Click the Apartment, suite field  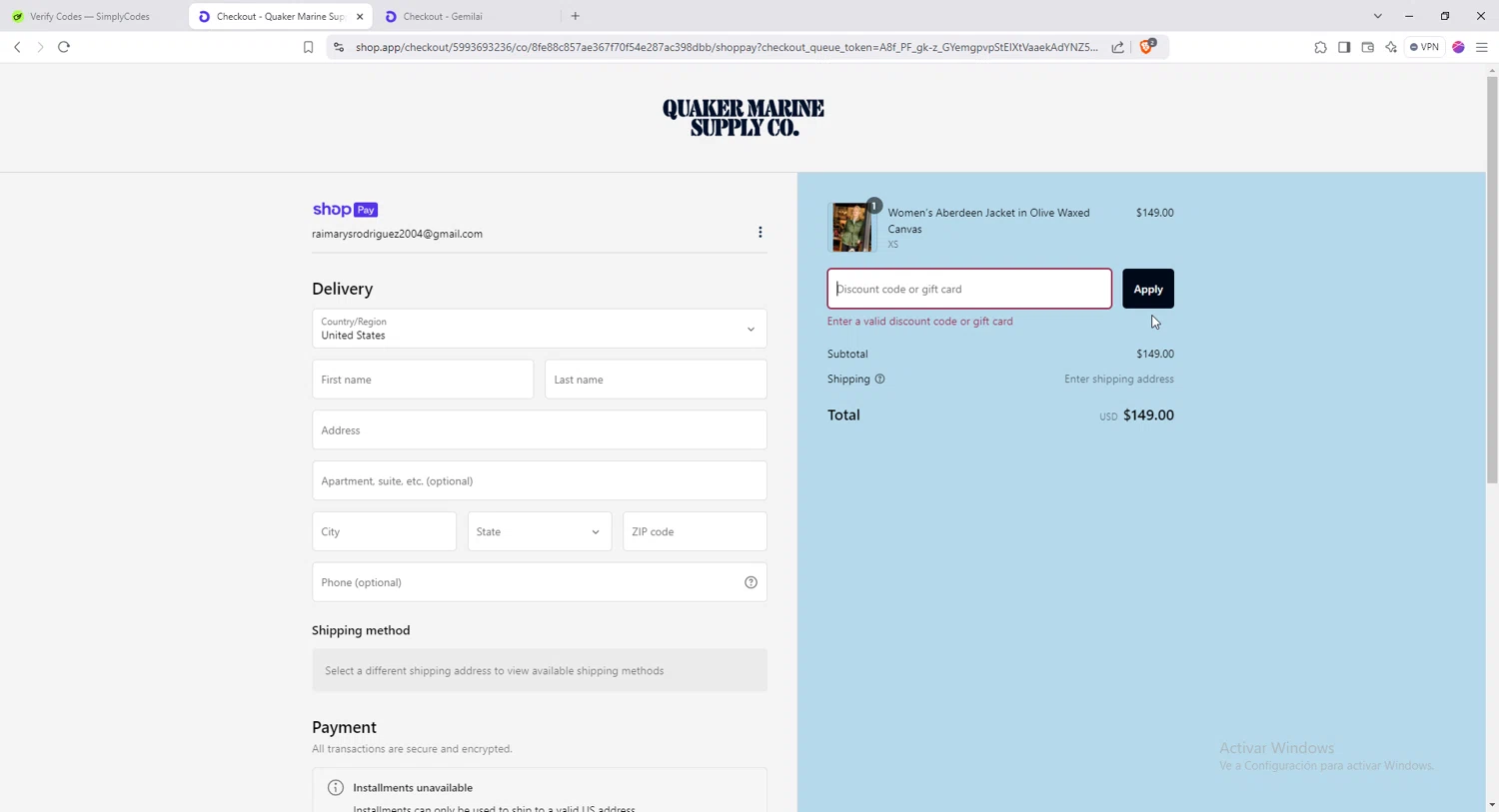540,481
